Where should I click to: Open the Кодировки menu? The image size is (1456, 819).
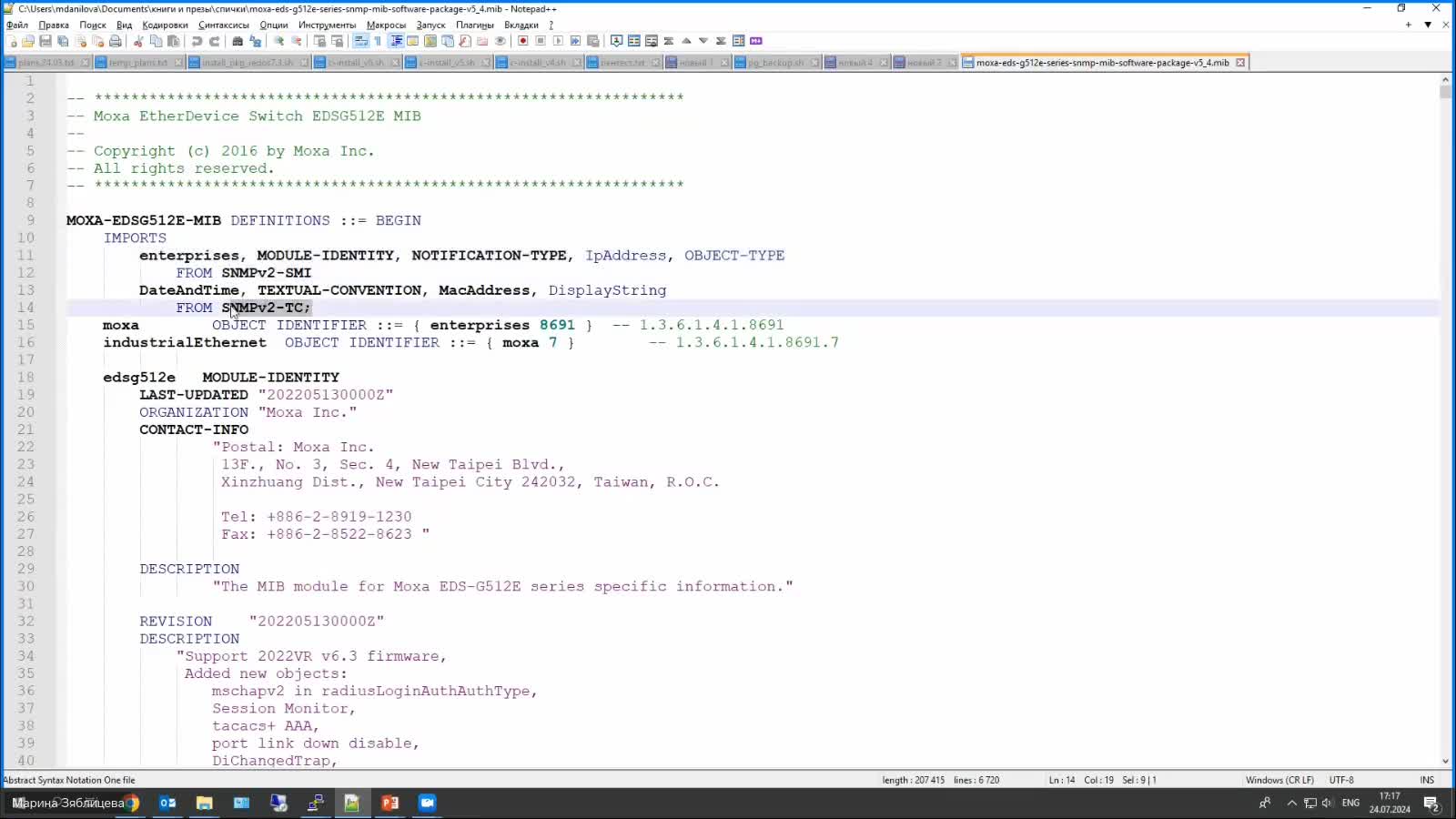click(x=165, y=25)
